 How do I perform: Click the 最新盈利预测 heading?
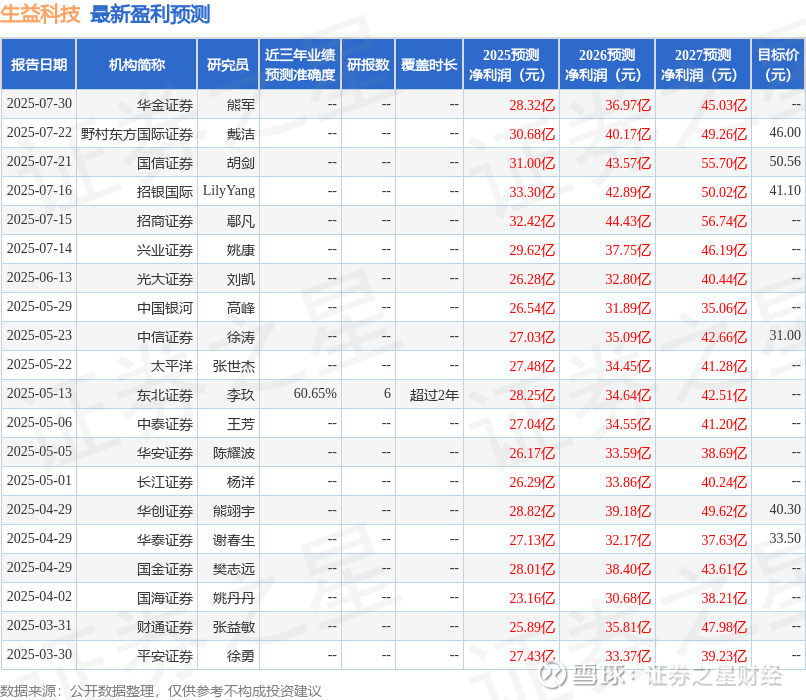(x=150, y=14)
